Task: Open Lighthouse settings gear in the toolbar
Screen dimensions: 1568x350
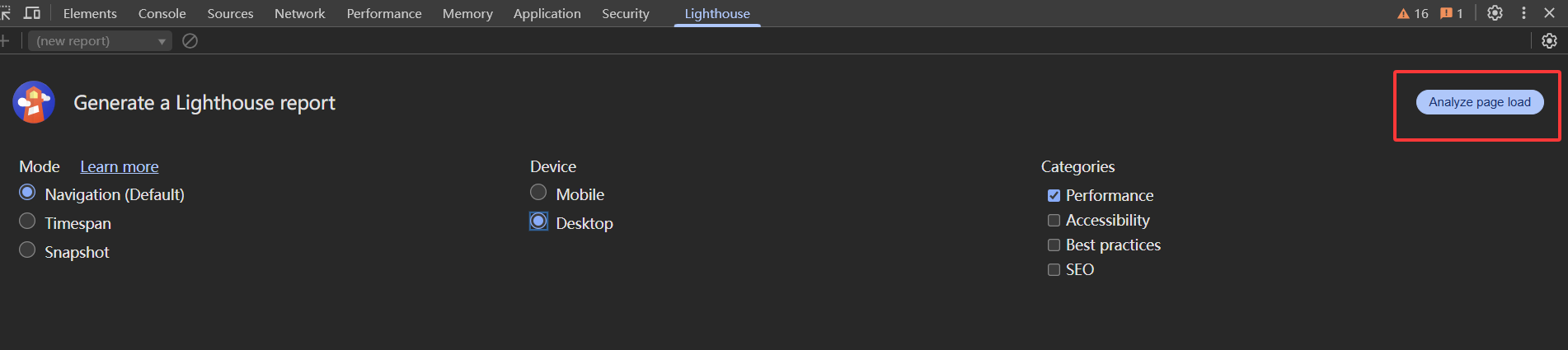Action: 1550,41
